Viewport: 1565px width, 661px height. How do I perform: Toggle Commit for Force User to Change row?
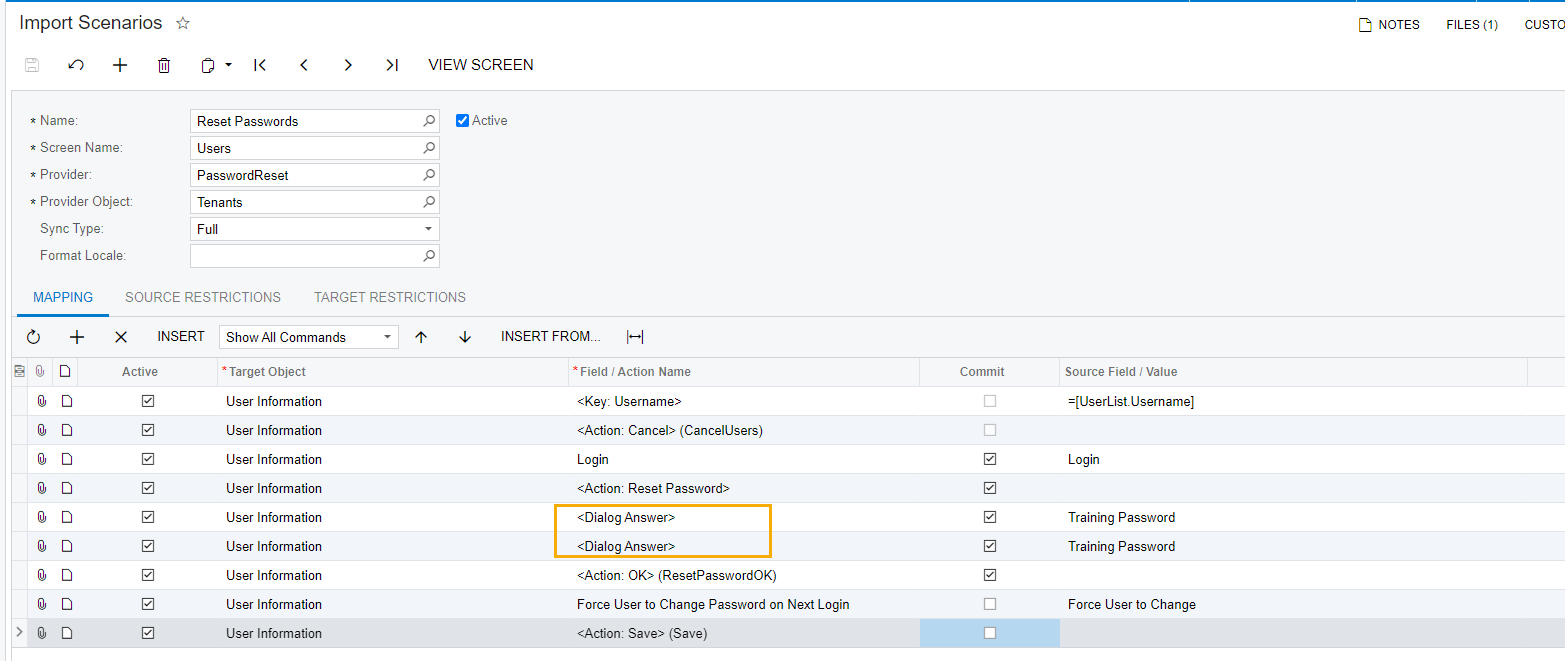(x=990, y=604)
